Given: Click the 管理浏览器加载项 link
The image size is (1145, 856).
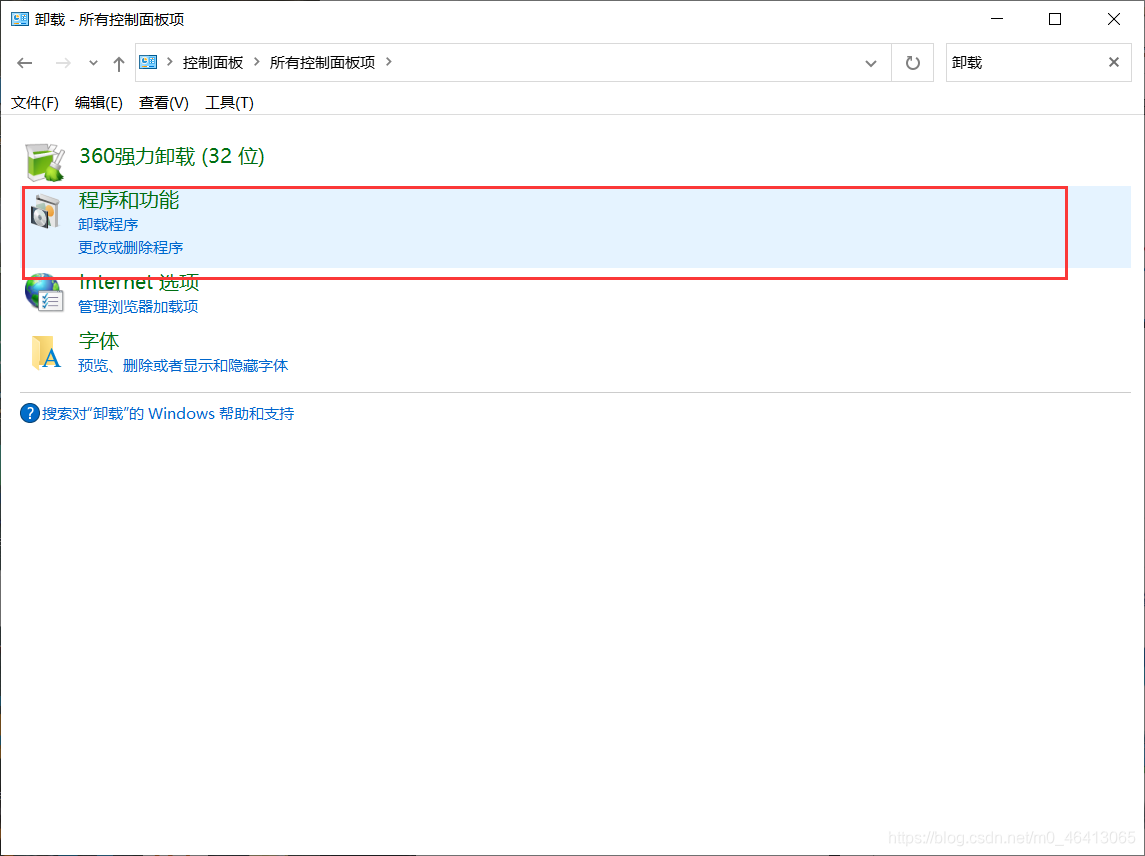Looking at the screenshot, I should [x=138, y=307].
